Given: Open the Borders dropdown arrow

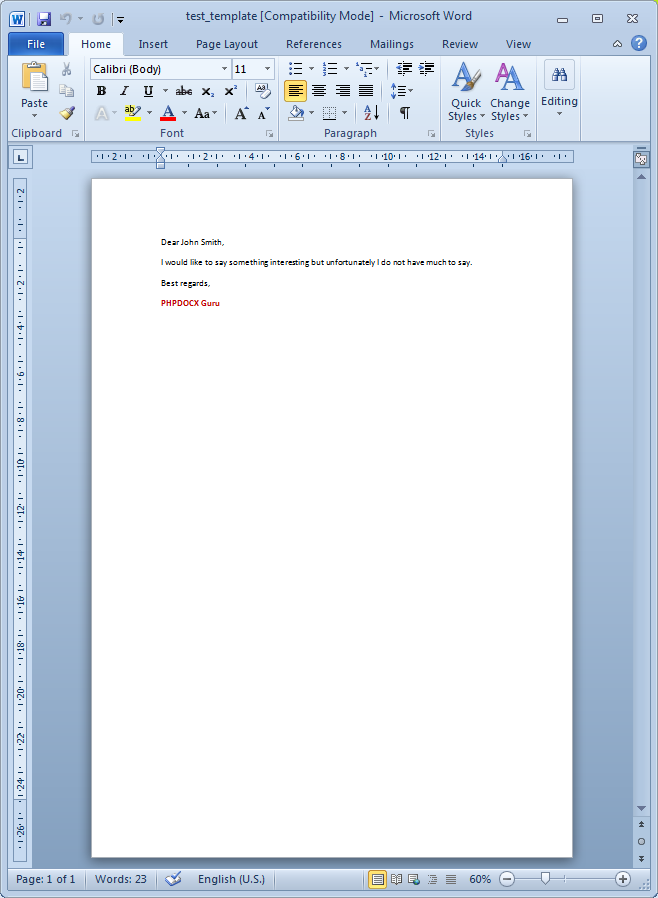Looking at the screenshot, I should (x=345, y=113).
